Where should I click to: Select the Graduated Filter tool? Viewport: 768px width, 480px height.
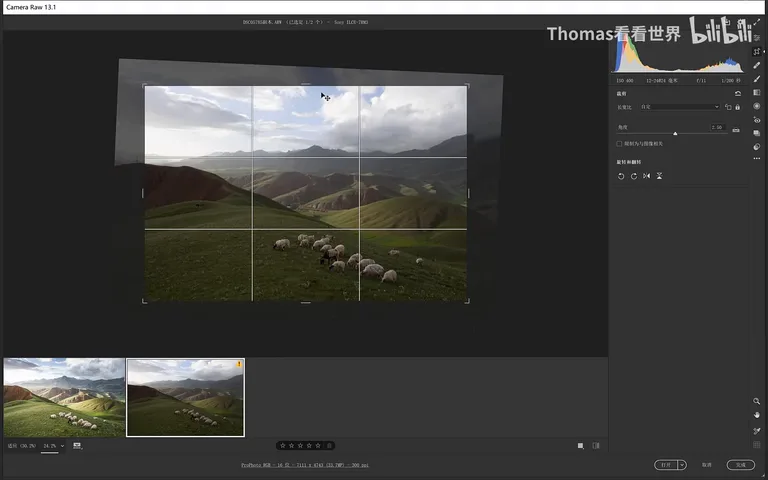click(x=757, y=93)
